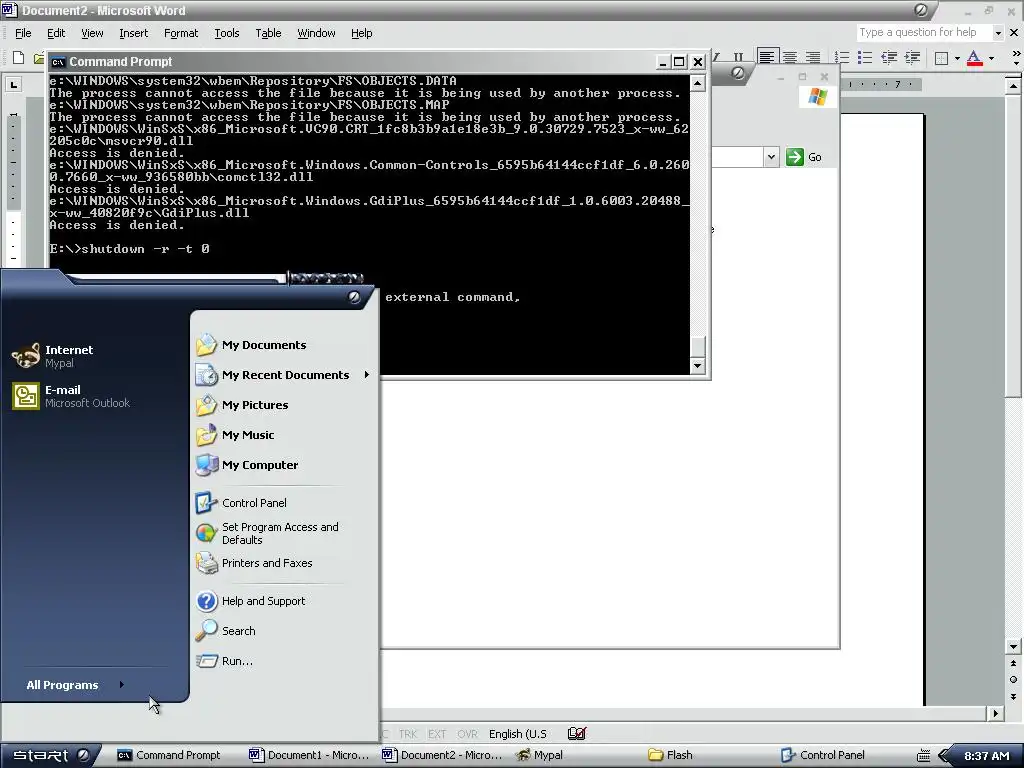1024x768 pixels.
Task: Open the Help menu in Word
Action: tap(361, 33)
